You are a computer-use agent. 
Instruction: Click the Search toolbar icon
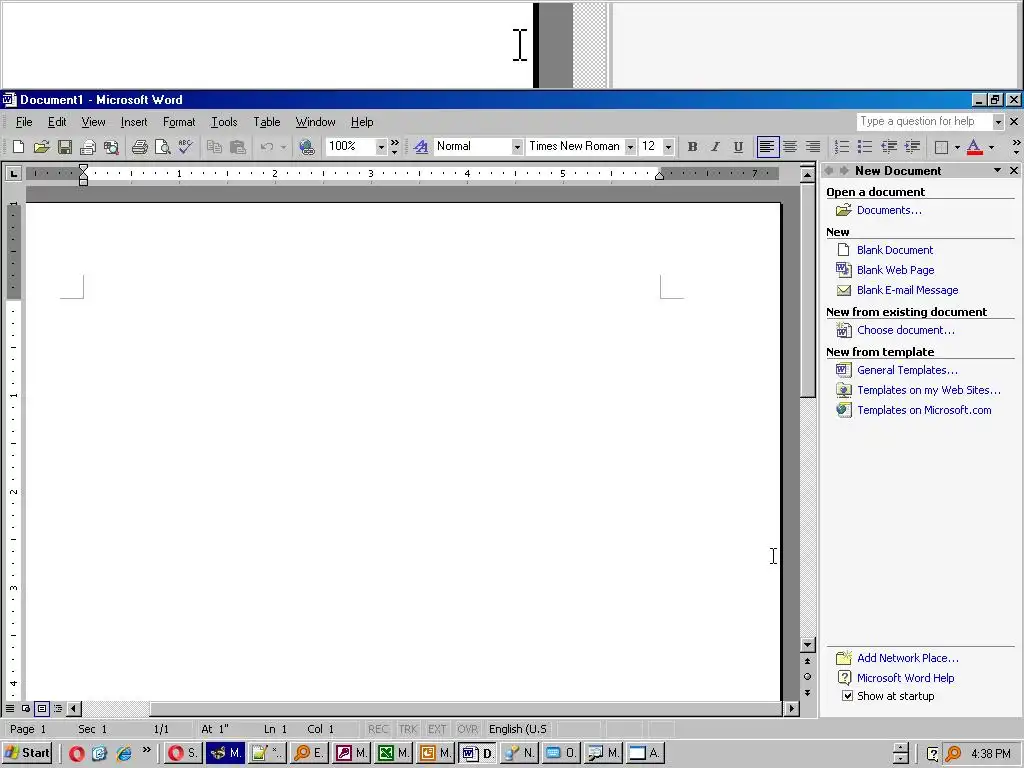(112, 147)
